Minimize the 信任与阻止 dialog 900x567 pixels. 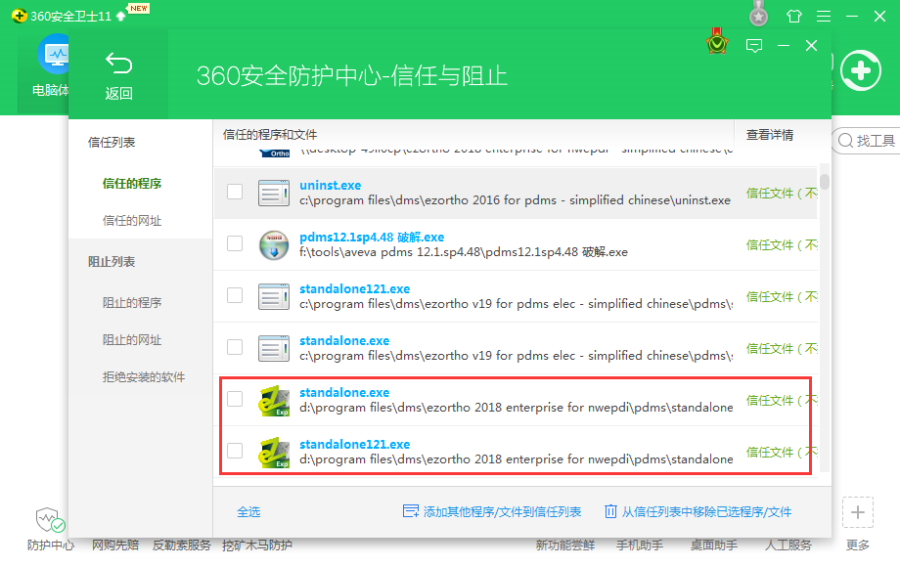783,45
